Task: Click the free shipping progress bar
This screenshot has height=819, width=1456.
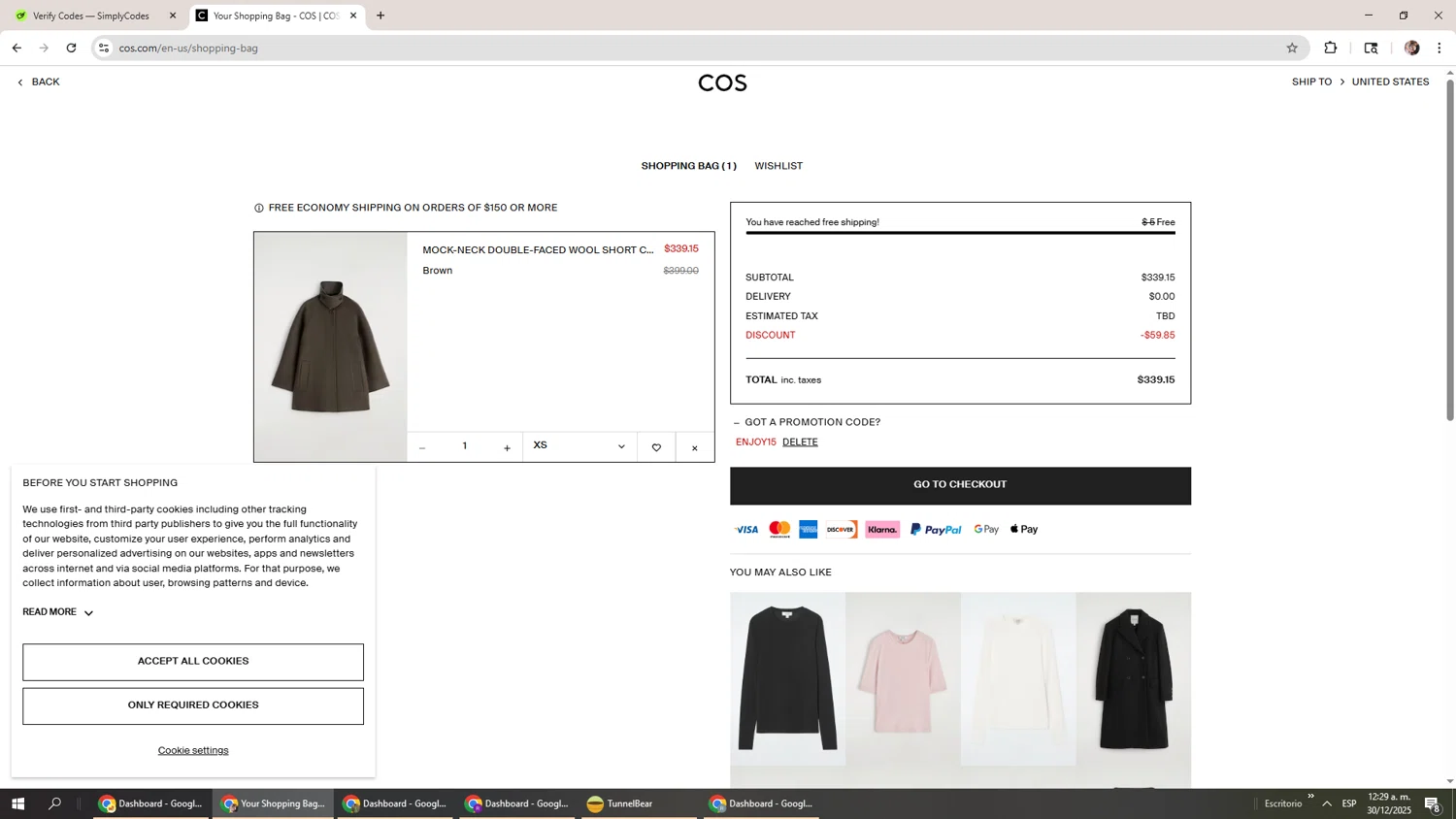Action: pyautogui.click(x=960, y=233)
